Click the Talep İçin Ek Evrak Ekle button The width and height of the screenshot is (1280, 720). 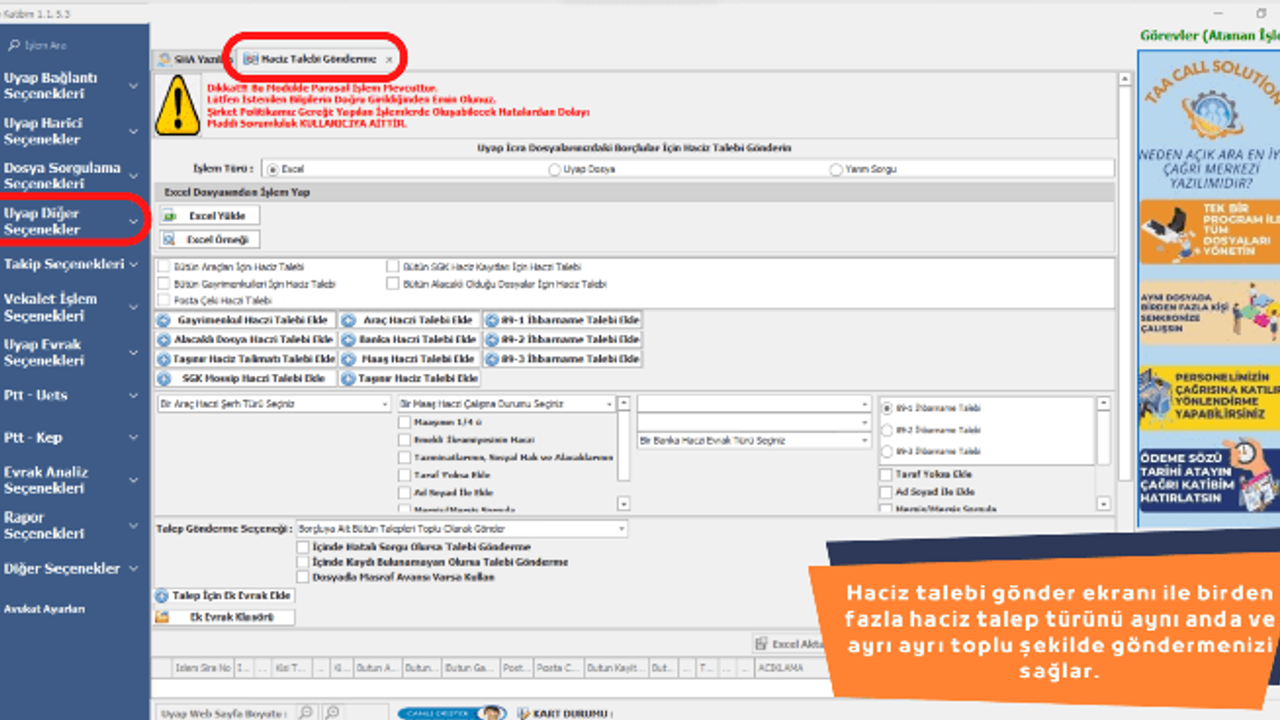tap(225, 595)
